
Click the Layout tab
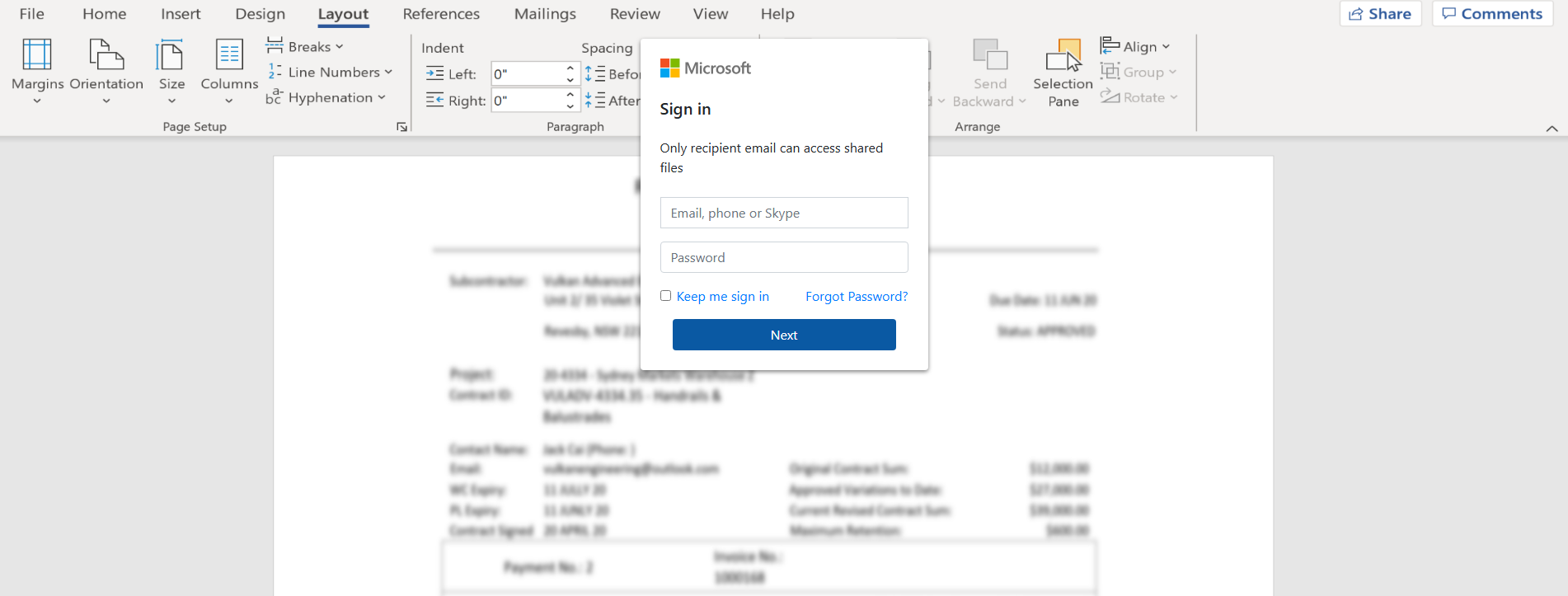pos(344,14)
